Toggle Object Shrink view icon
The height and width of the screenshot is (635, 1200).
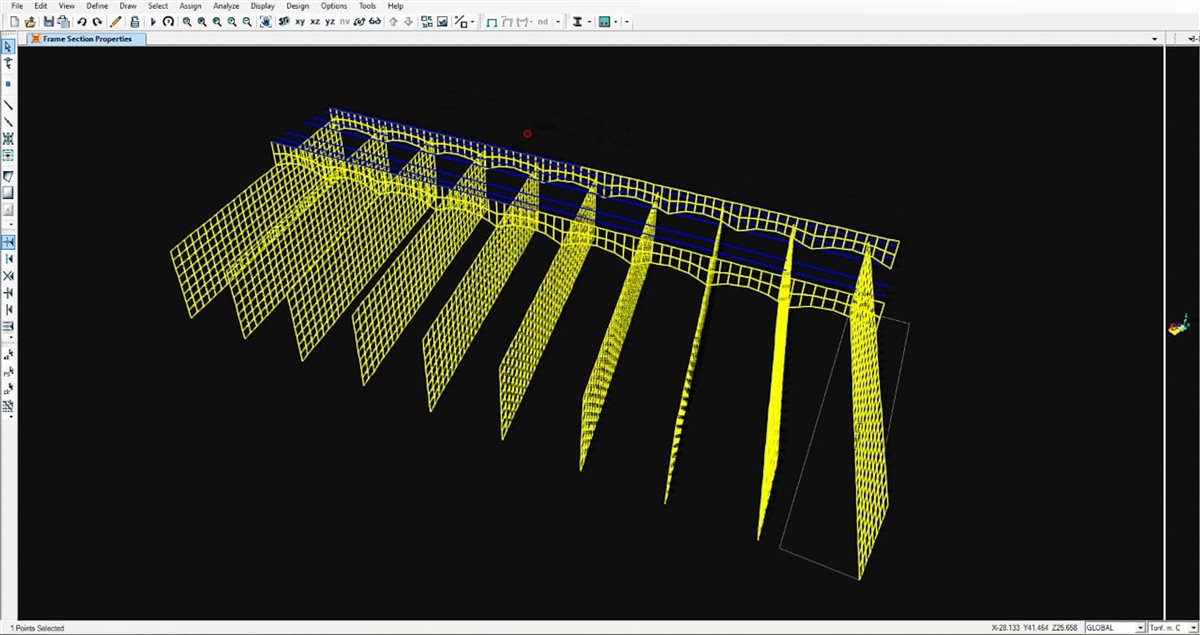point(427,21)
